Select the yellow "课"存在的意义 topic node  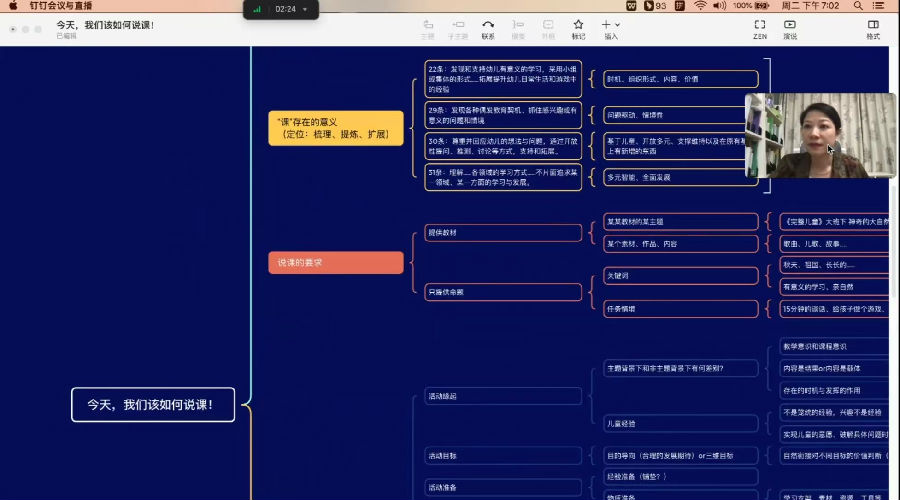[336, 128]
